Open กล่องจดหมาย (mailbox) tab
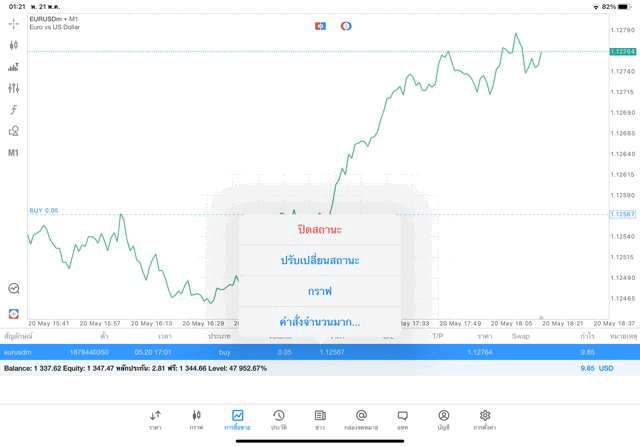The image size is (640, 447). [361, 419]
